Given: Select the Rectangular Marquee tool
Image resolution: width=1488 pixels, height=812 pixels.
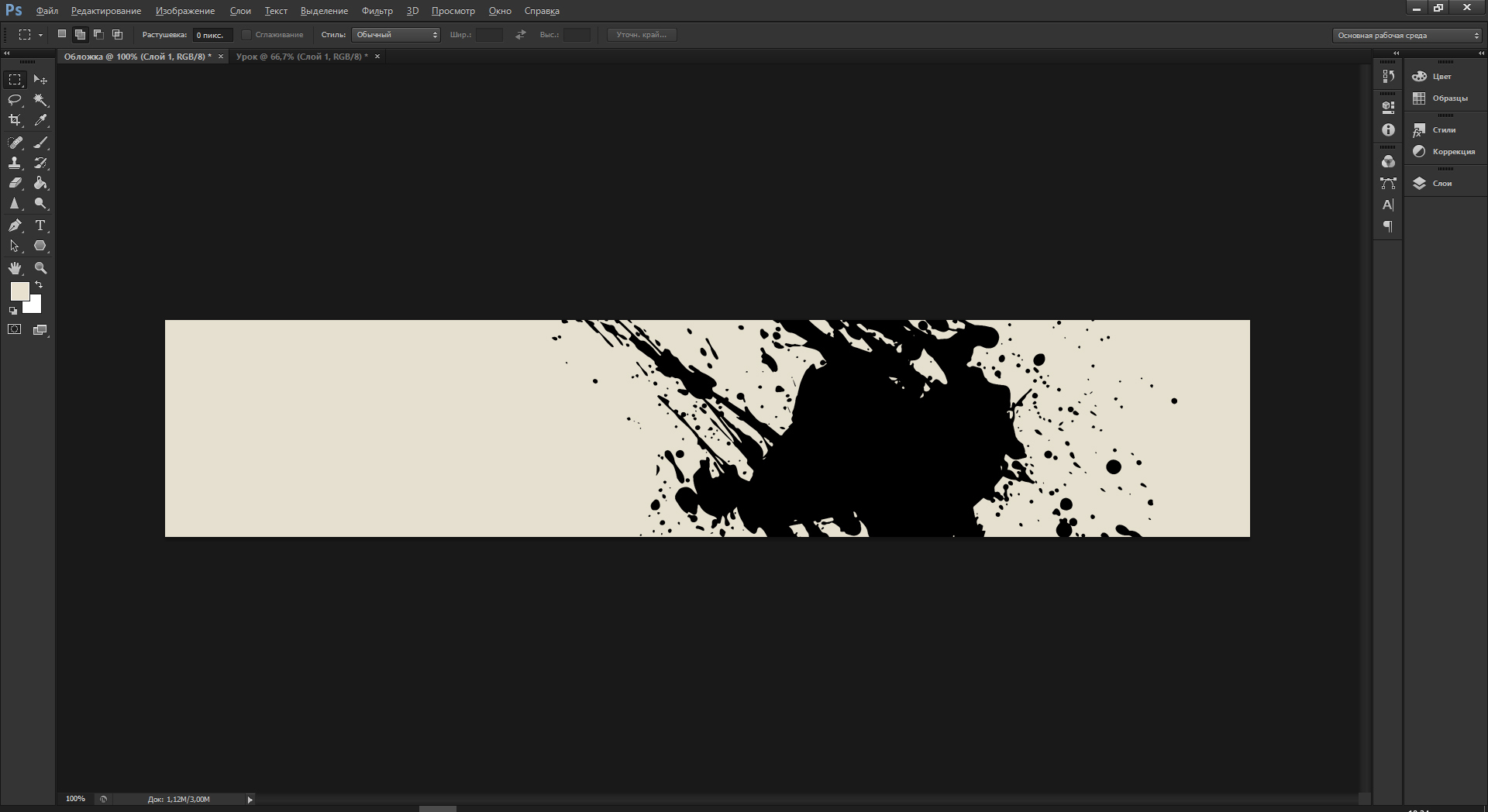Looking at the screenshot, I should [x=15, y=80].
